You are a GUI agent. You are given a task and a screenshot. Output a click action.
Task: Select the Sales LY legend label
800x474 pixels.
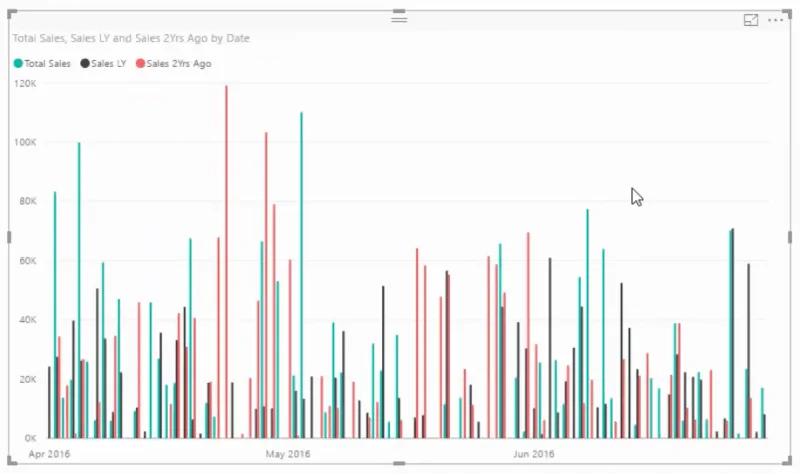[x=109, y=64]
